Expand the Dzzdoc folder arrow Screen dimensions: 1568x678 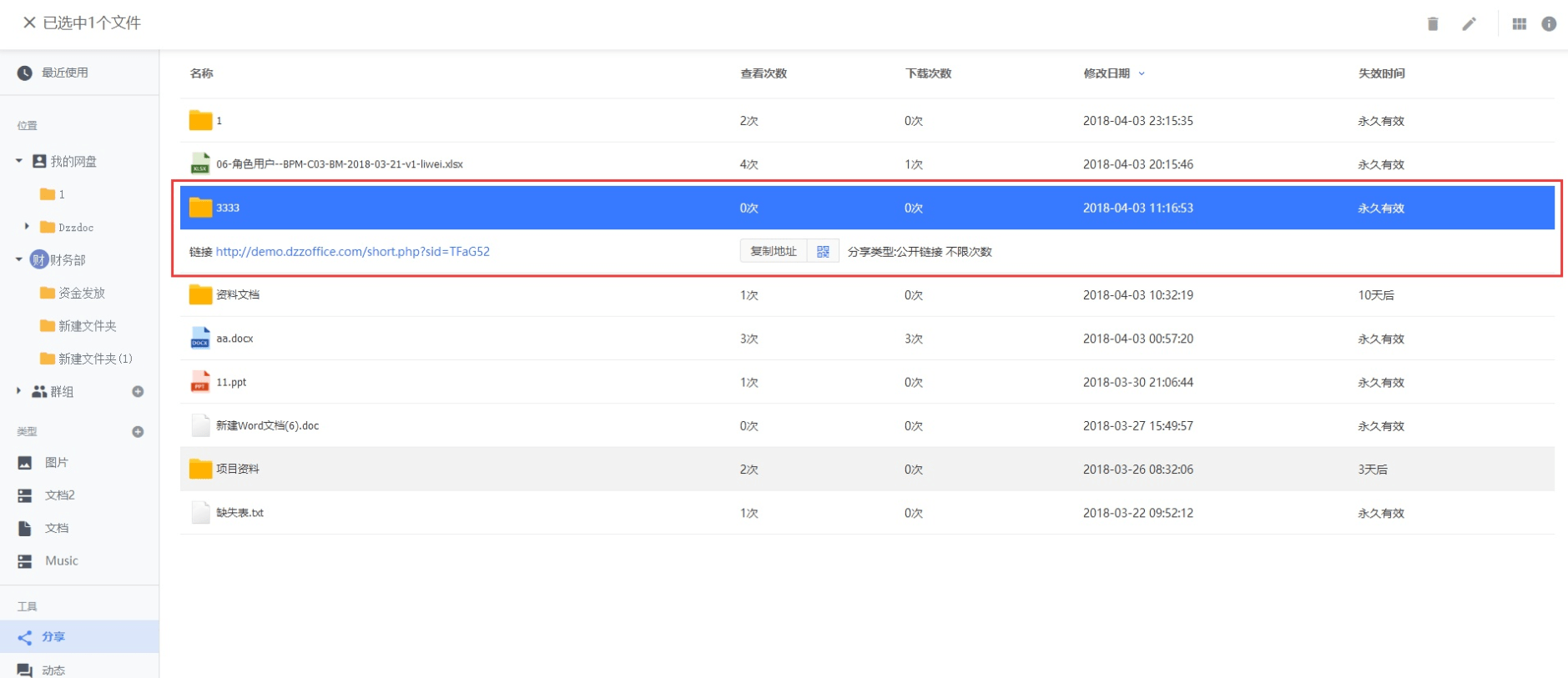coord(27,226)
